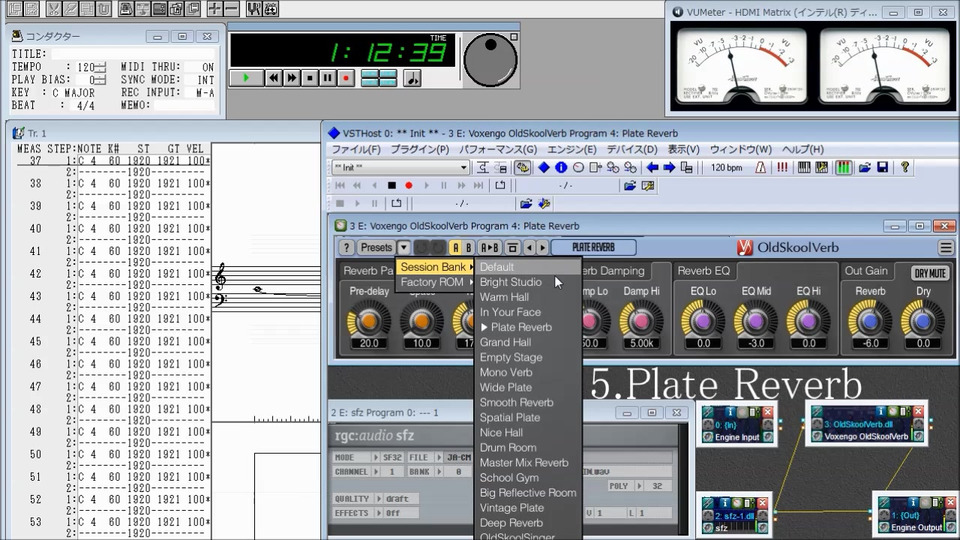Click the Damp Hi knob

point(641,320)
